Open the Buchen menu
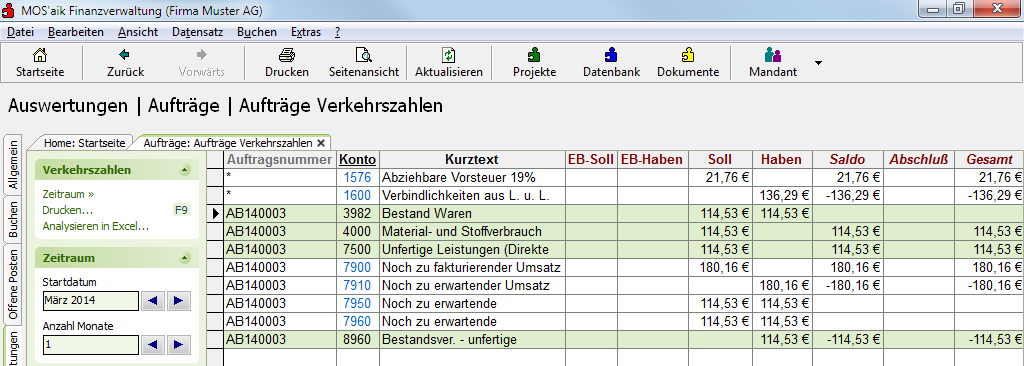Screen dimensions: 1024x366 257,32
